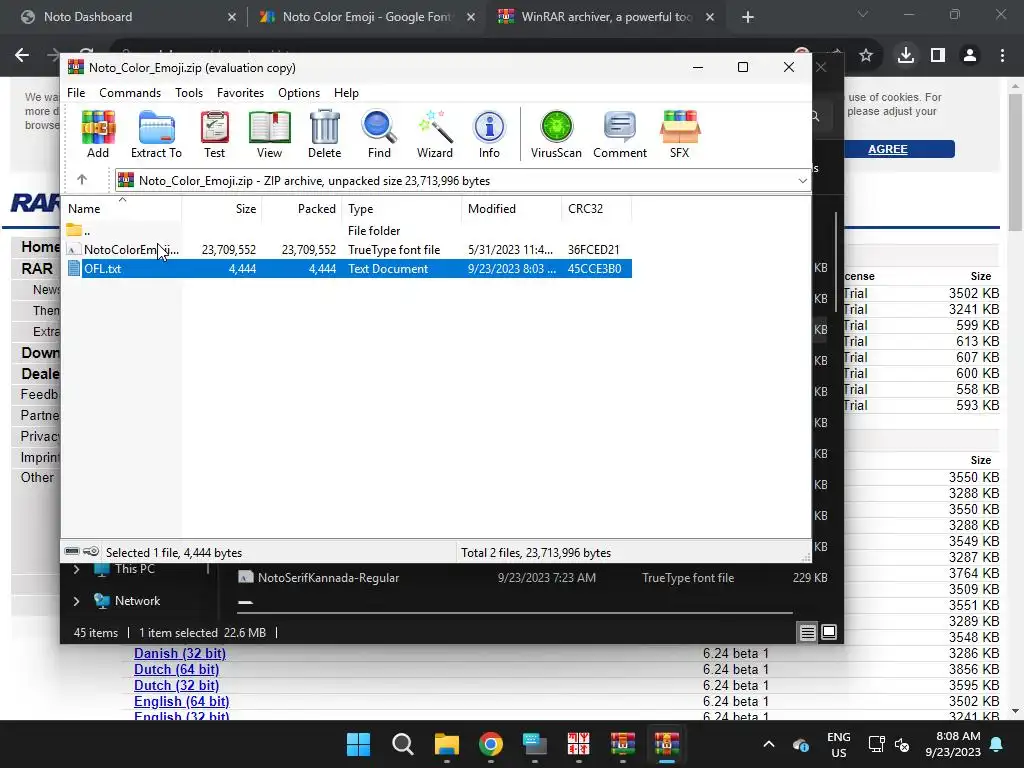Select the OFL.txt file row

348,268
